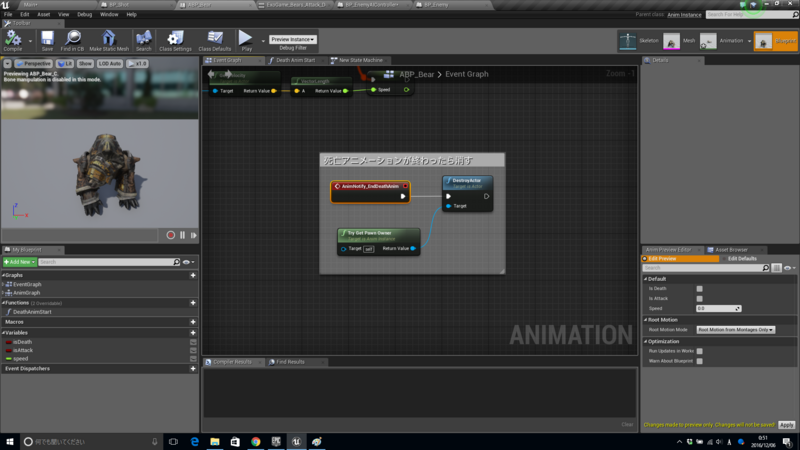Click the My Blueprint search field

109,262
